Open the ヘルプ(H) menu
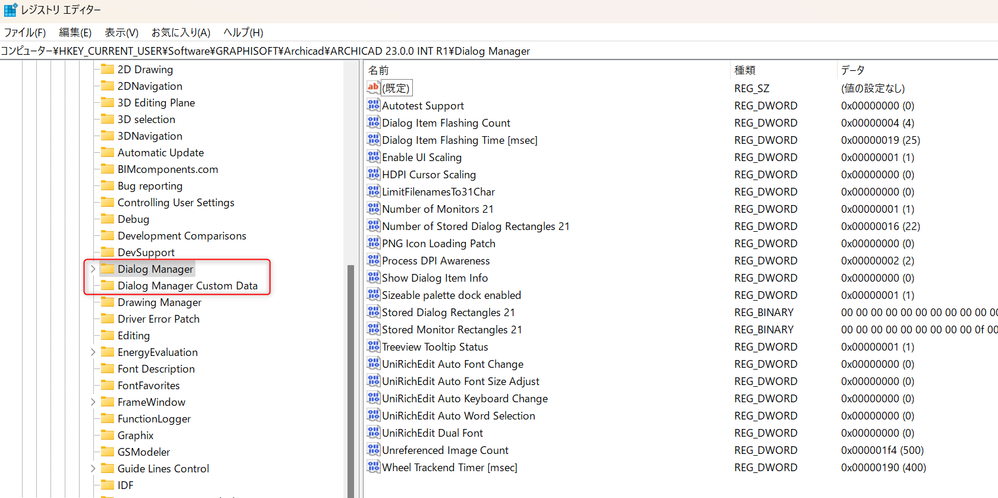Image resolution: width=998 pixels, height=498 pixels. pyautogui.click(x=243, y=32)
